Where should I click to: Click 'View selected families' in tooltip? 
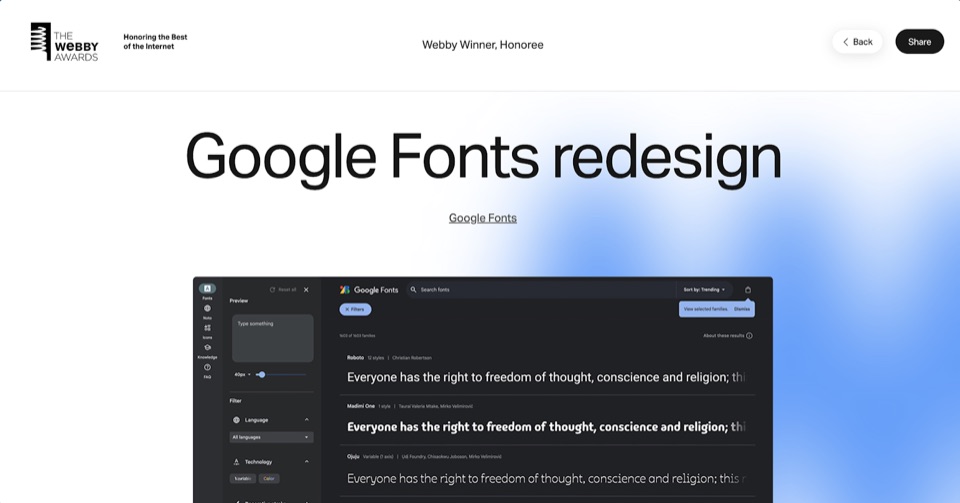point(705,309)
